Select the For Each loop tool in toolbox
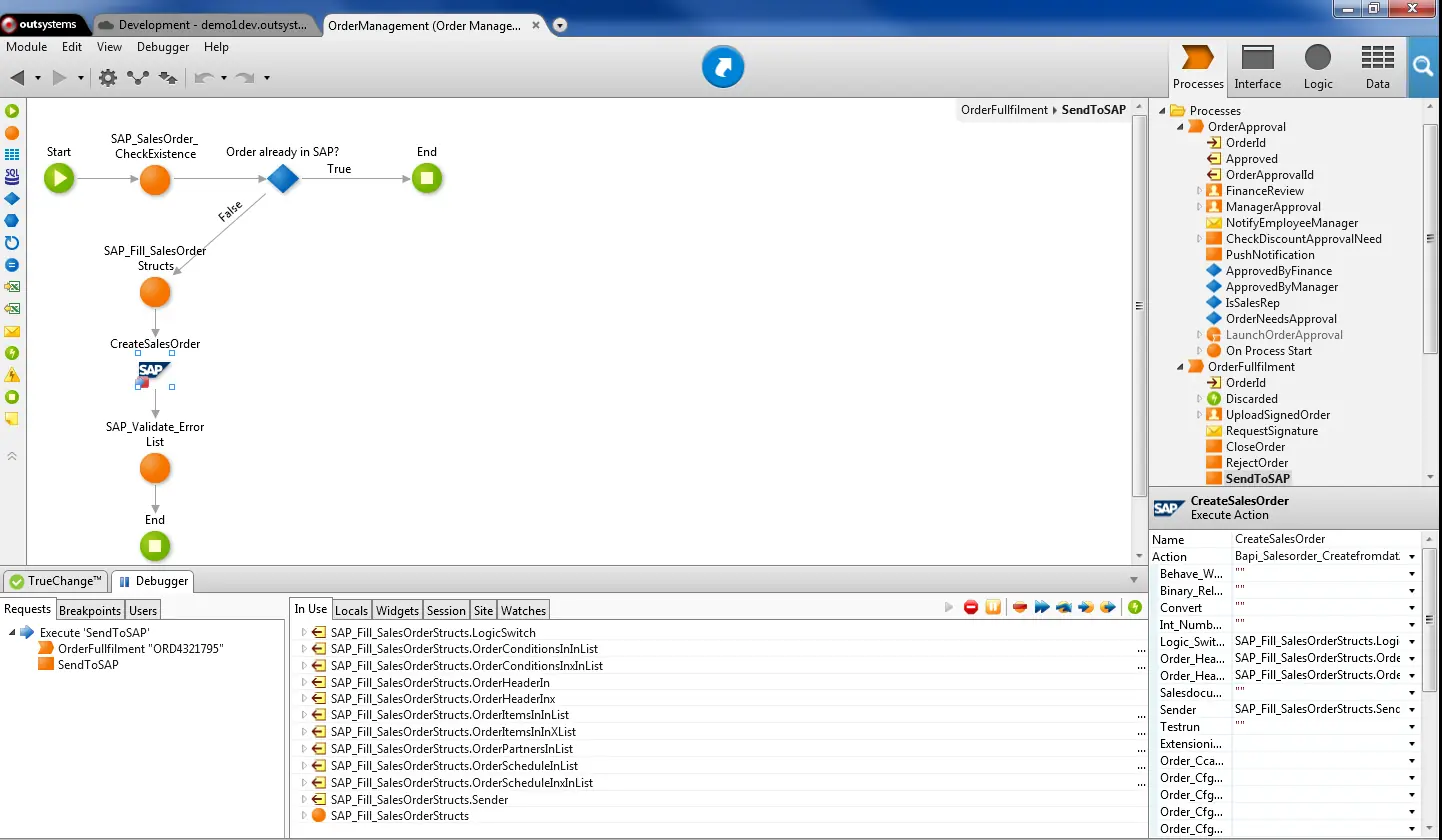1442x840 pixels. click(x=12, y=243)
